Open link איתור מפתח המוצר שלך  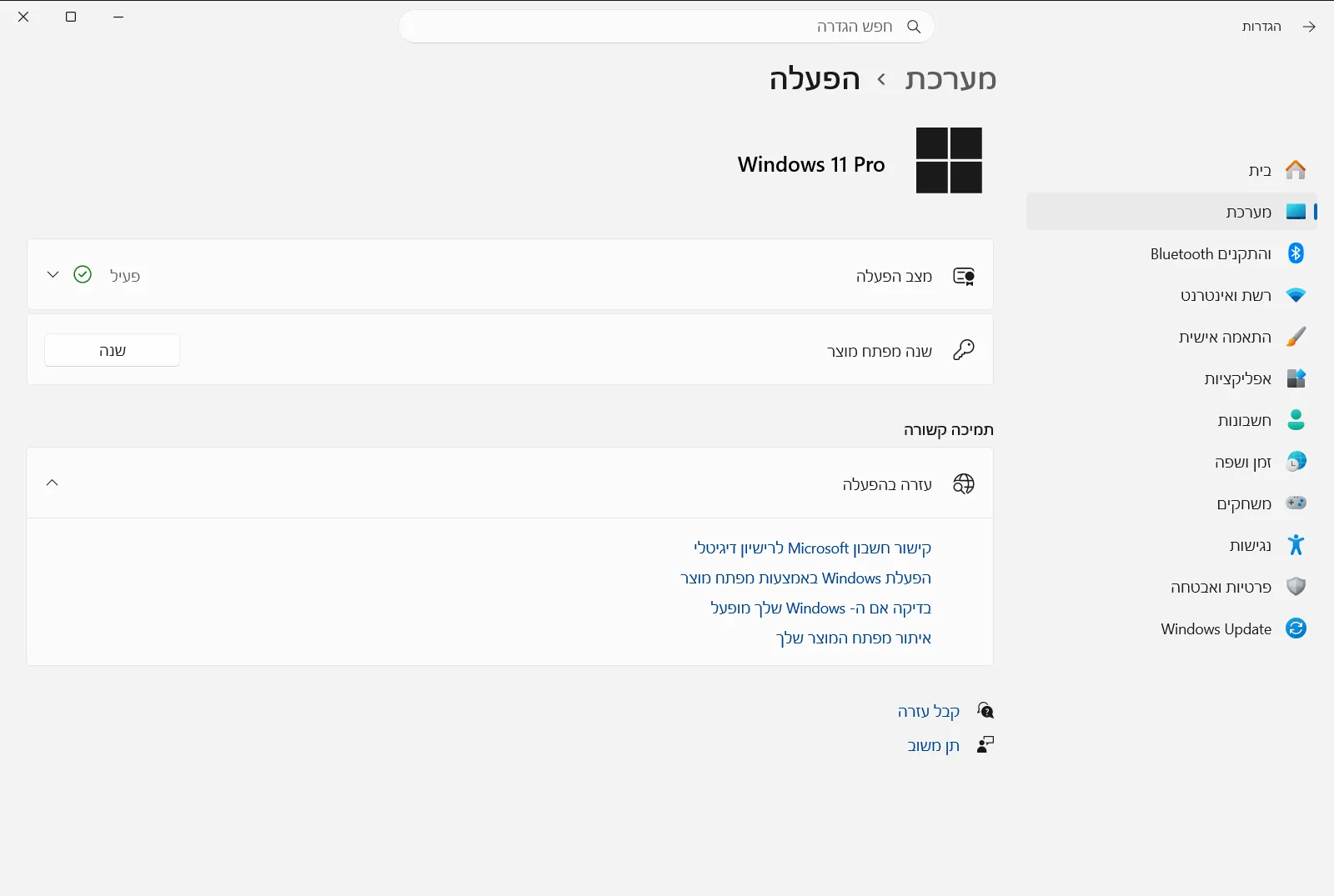853,638
